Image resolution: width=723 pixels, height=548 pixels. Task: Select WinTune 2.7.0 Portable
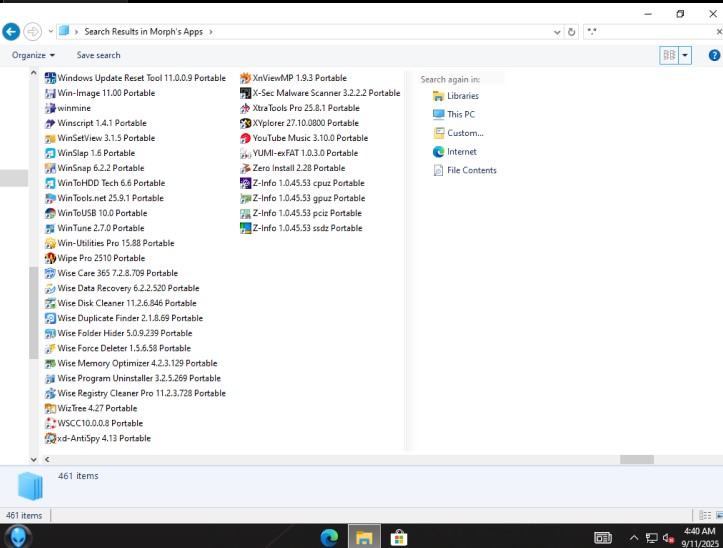click(95, 228)
